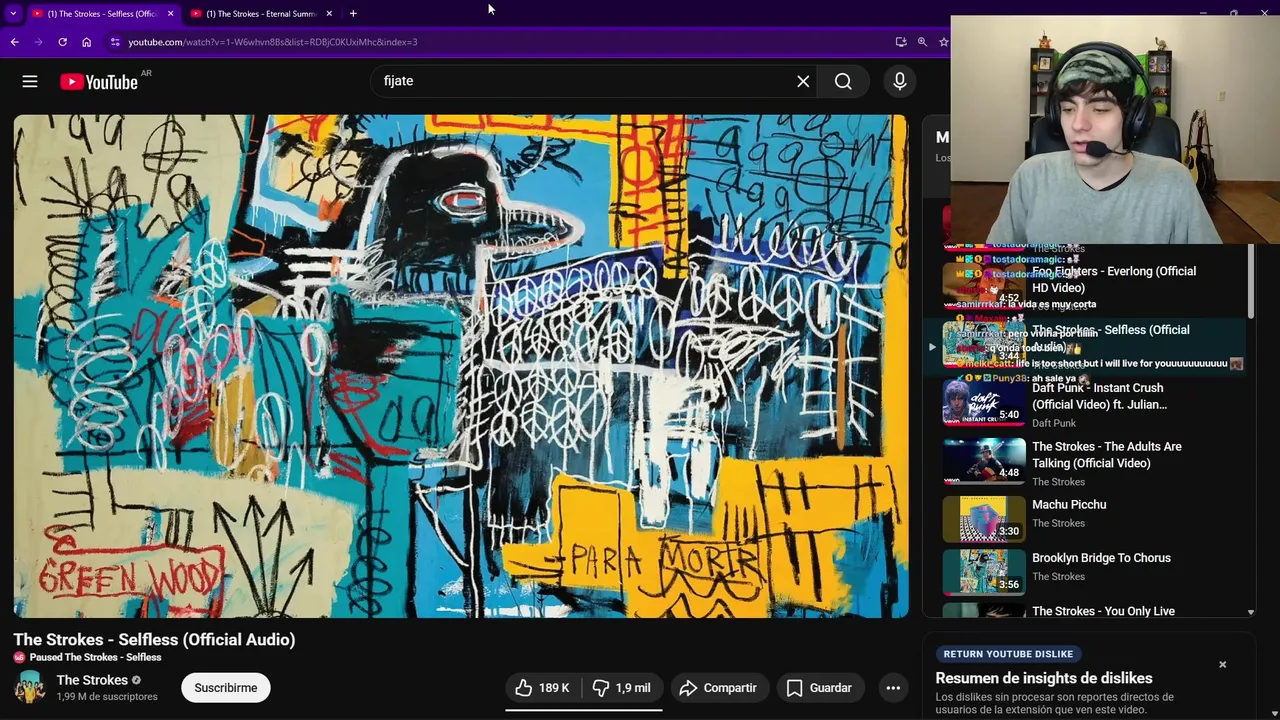This screenshot has height=720, width=1280.
Task: Open the browser home page icon
Action: (x=86, y=42)
